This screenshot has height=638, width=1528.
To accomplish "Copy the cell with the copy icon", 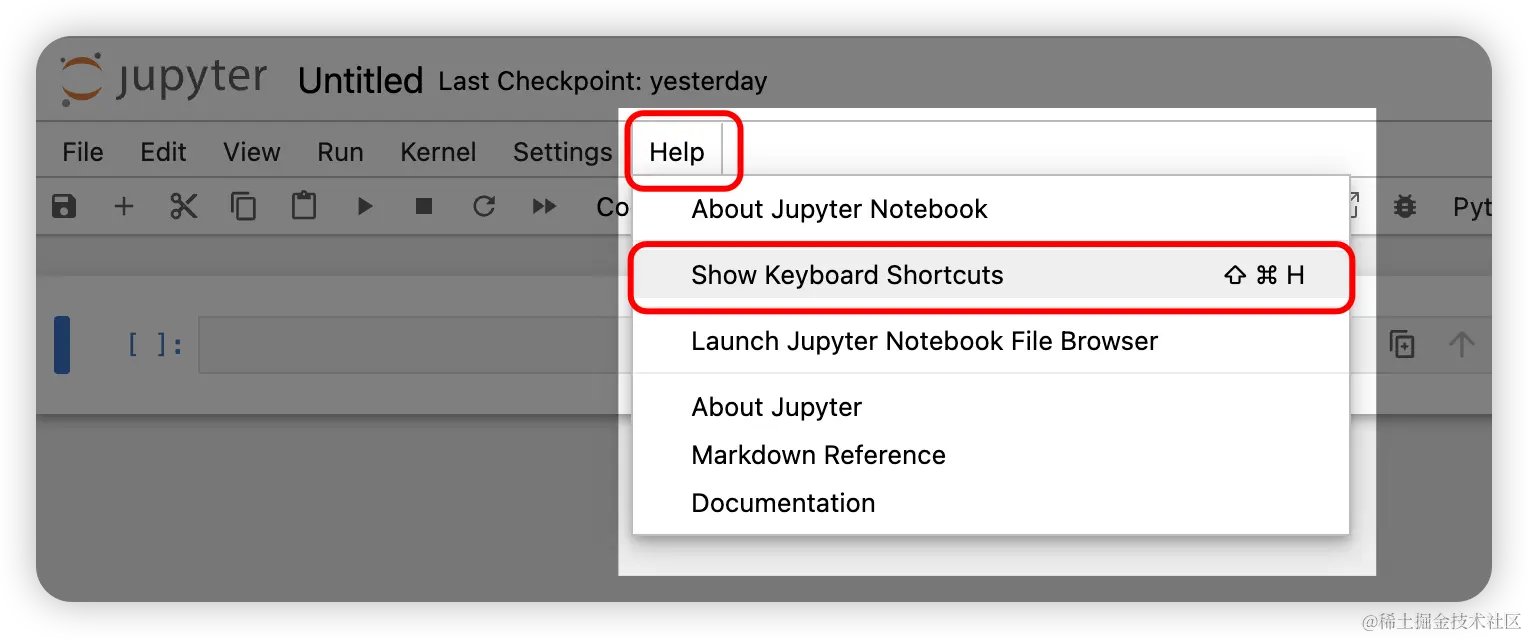I will (243, 207).
